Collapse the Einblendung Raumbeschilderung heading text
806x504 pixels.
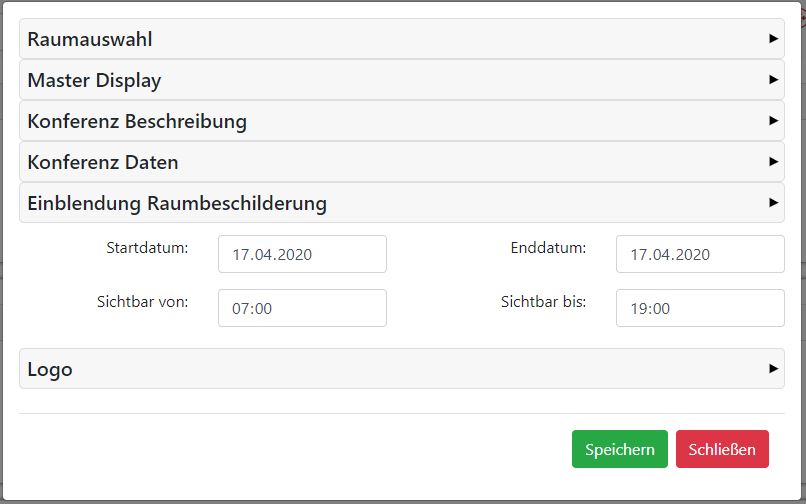(x=177, y=204)
